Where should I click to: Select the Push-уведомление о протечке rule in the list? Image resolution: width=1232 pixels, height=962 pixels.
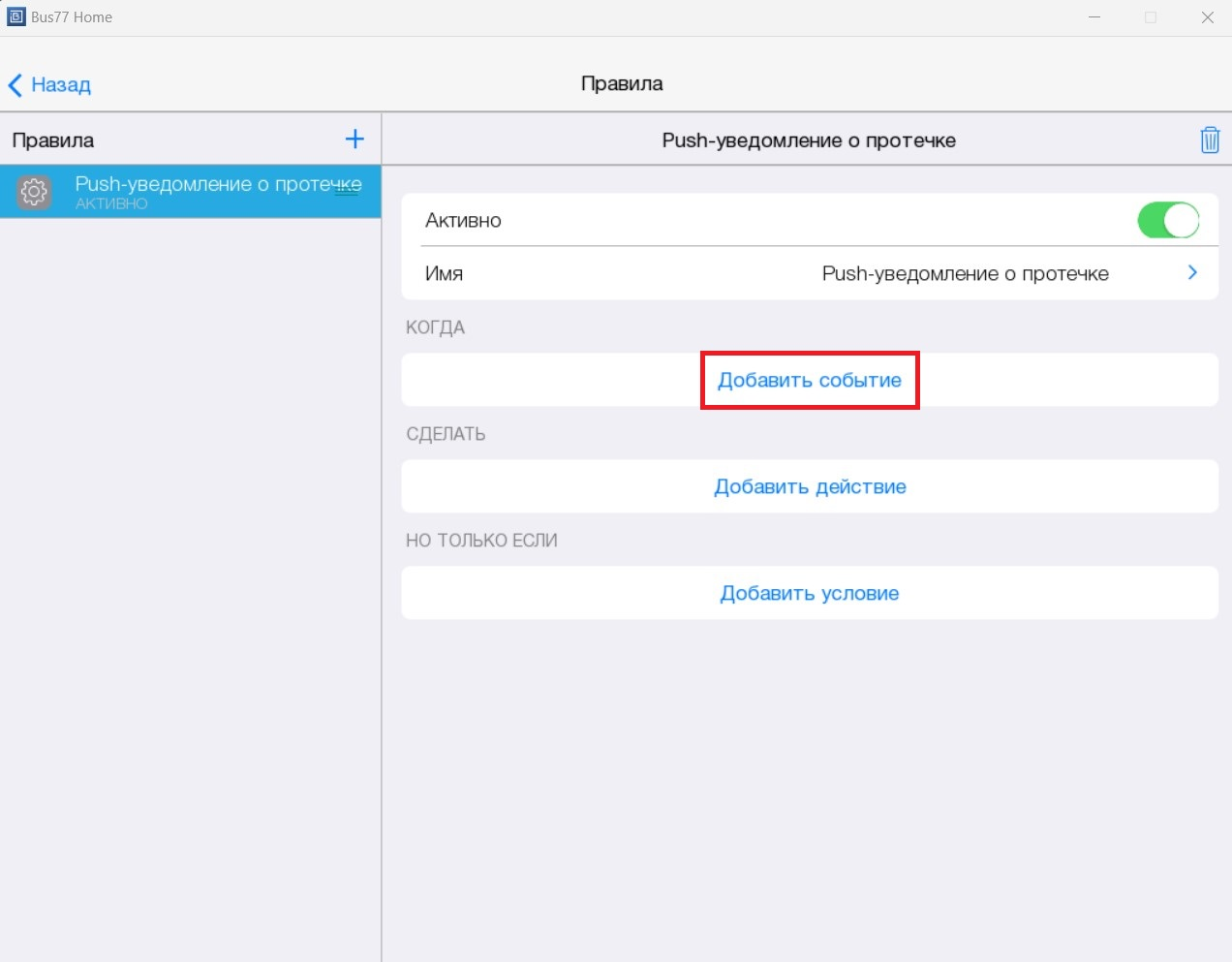point(218,184)
